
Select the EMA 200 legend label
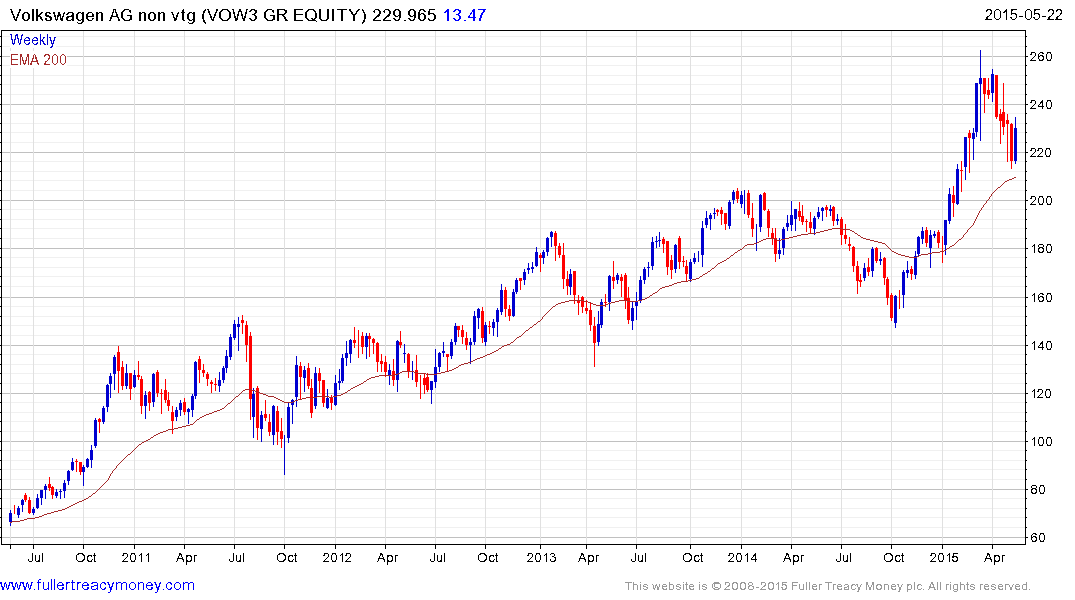[x=38, y=60]
